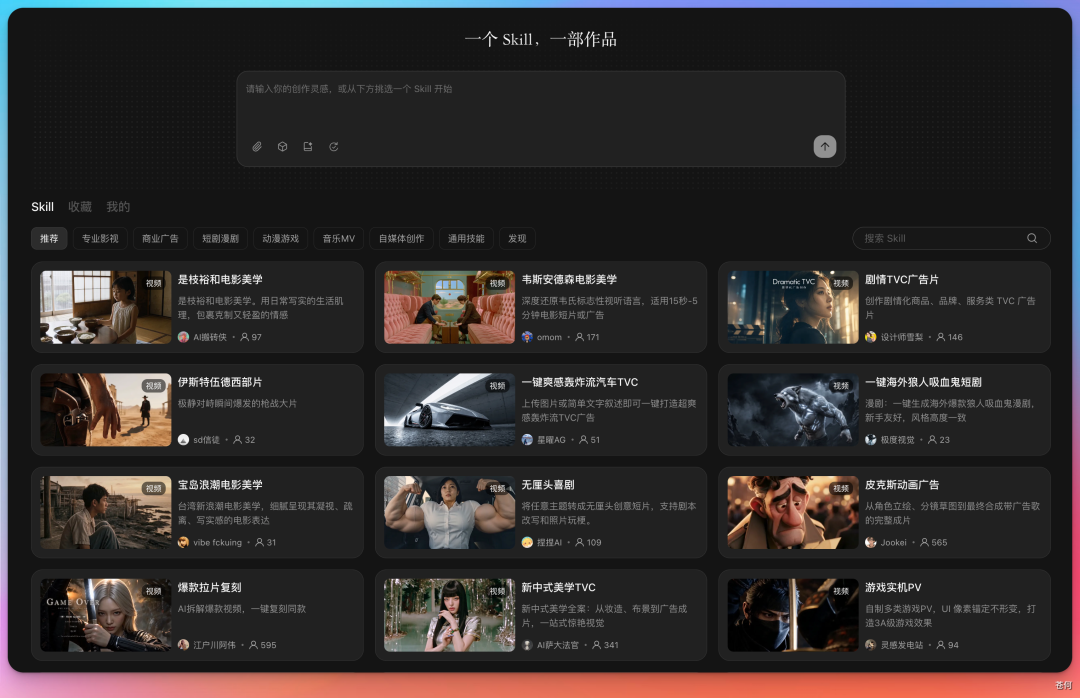Open the 剧情TVC广告片 thumbnail
1080x698 pixels.
coord(793,307)
